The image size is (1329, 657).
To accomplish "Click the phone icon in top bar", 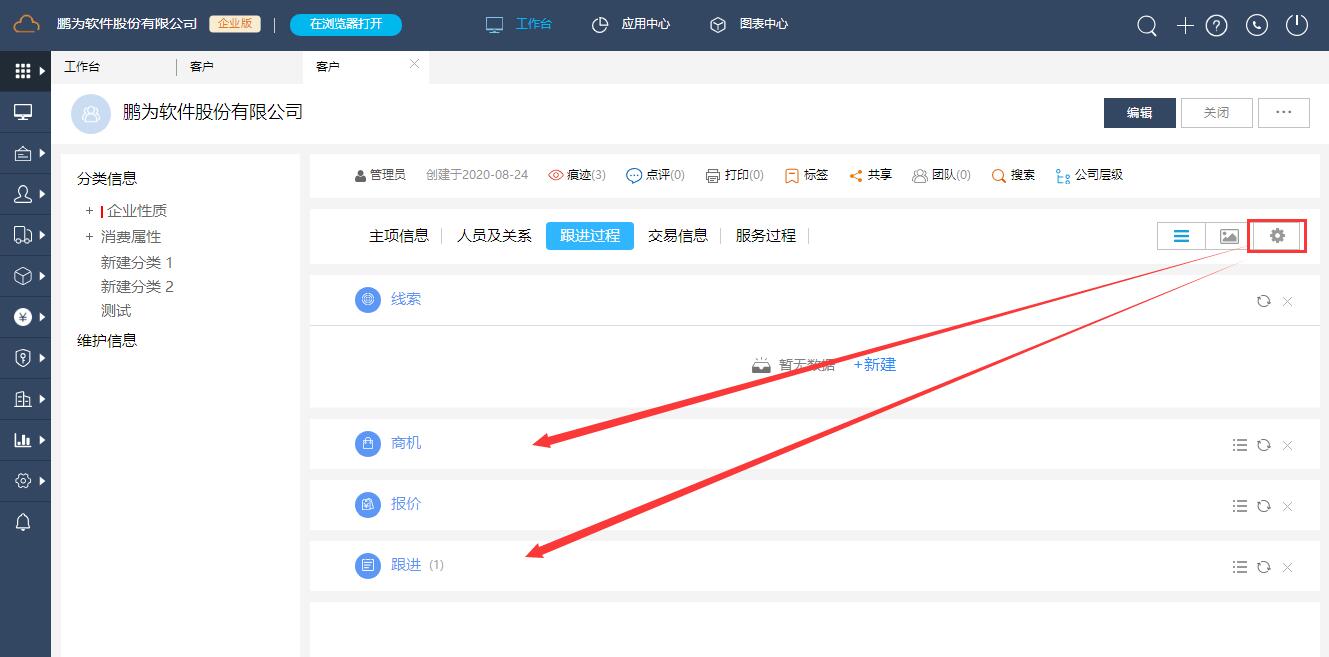I will tap(1257, 26).
